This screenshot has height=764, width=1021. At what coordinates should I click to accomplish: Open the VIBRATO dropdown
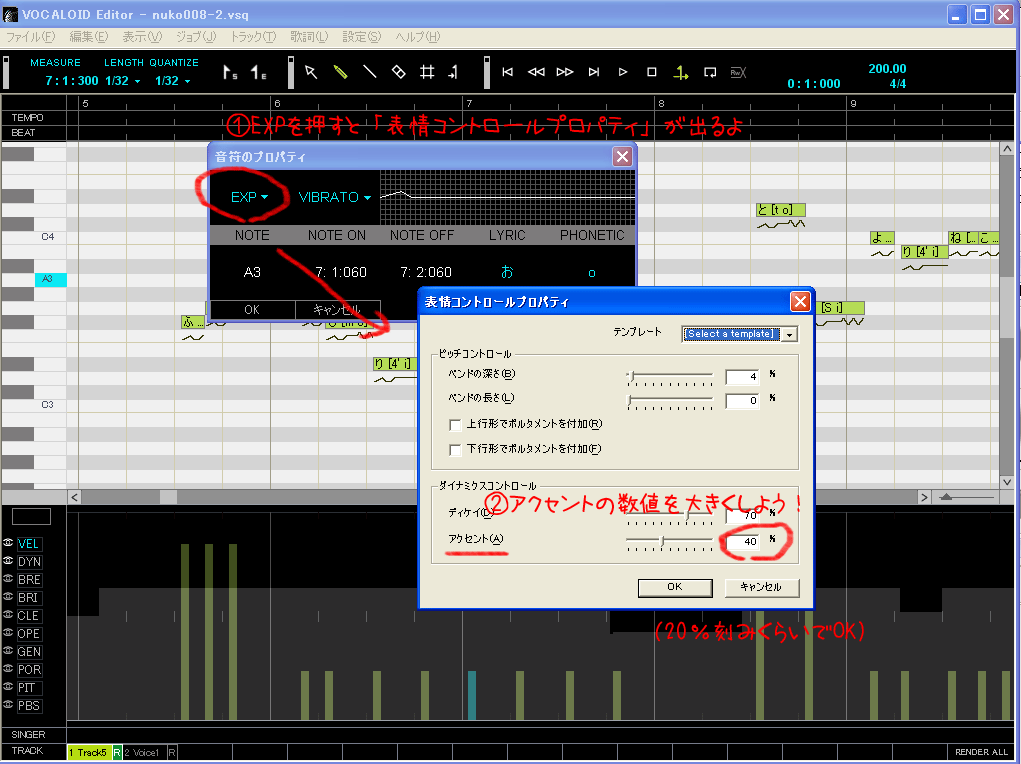pyautogui.click(x=335, y=197)
